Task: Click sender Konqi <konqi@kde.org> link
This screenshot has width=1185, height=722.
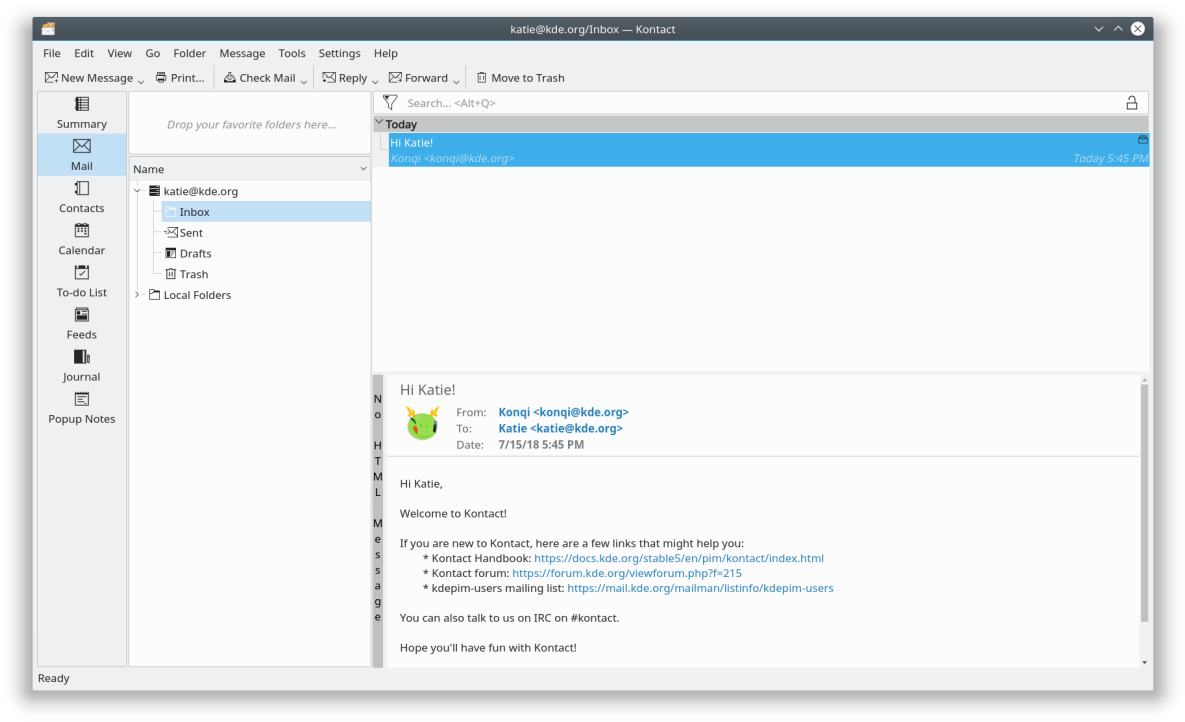Action: [x=563, y=412]
